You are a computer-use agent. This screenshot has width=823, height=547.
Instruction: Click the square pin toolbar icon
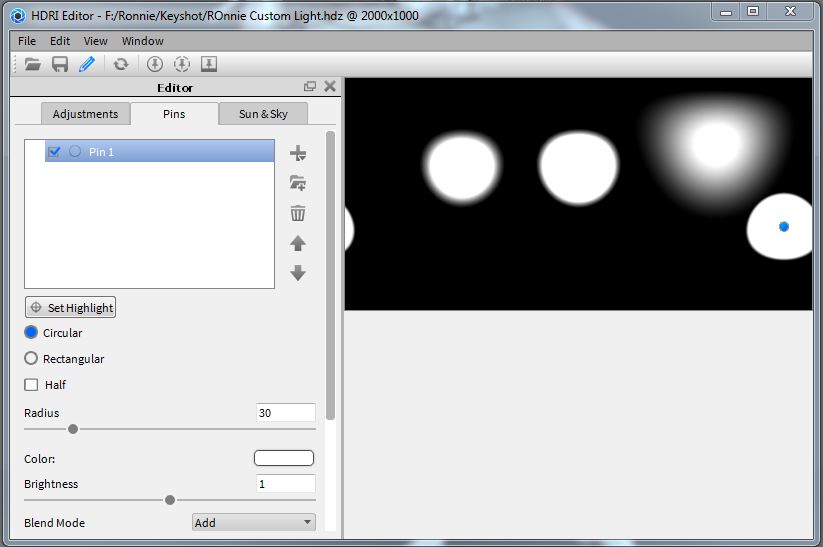(x=209, y=64)
